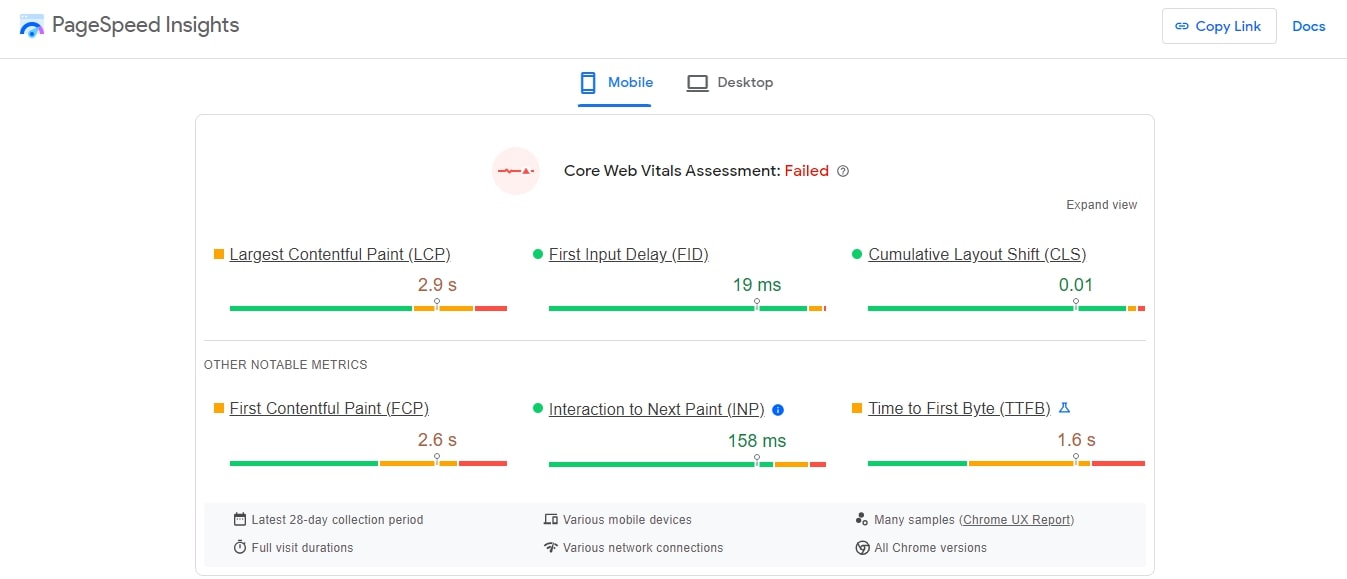Click the TTFB distribution bar
The image size is (1347, 579).
click(1006, 463)
